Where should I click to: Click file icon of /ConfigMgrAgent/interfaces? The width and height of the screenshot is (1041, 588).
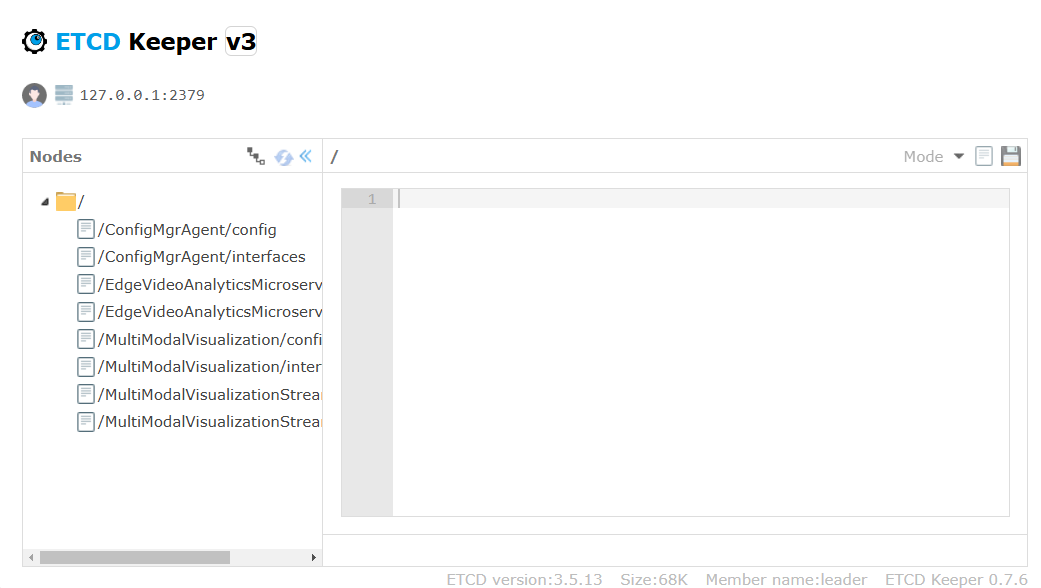pos(86,257)
